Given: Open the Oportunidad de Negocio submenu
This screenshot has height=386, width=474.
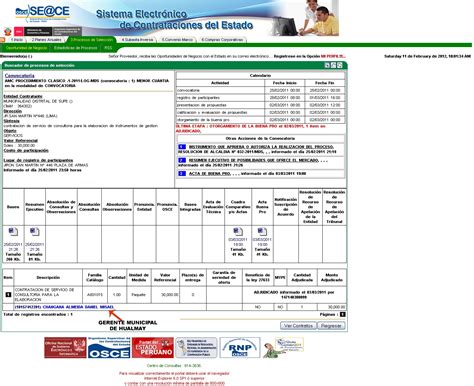Looking at the screenshot, I should (x=27, y=48).
